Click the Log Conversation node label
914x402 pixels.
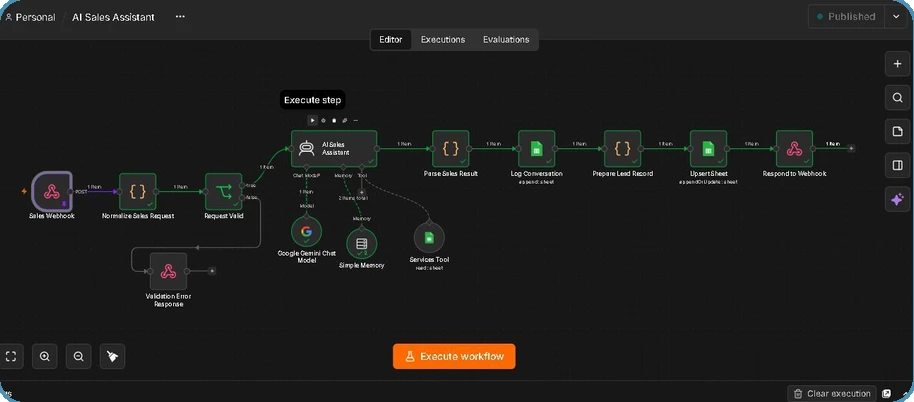click(x=536, y=174)
